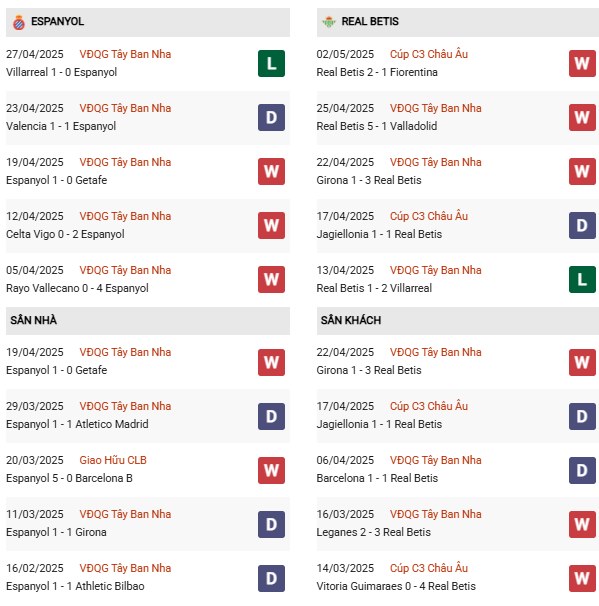Viewport: 599px width, 606px height.
Task: Open the Giao Hữu CLB competition link
Action: tap(113, 460)
